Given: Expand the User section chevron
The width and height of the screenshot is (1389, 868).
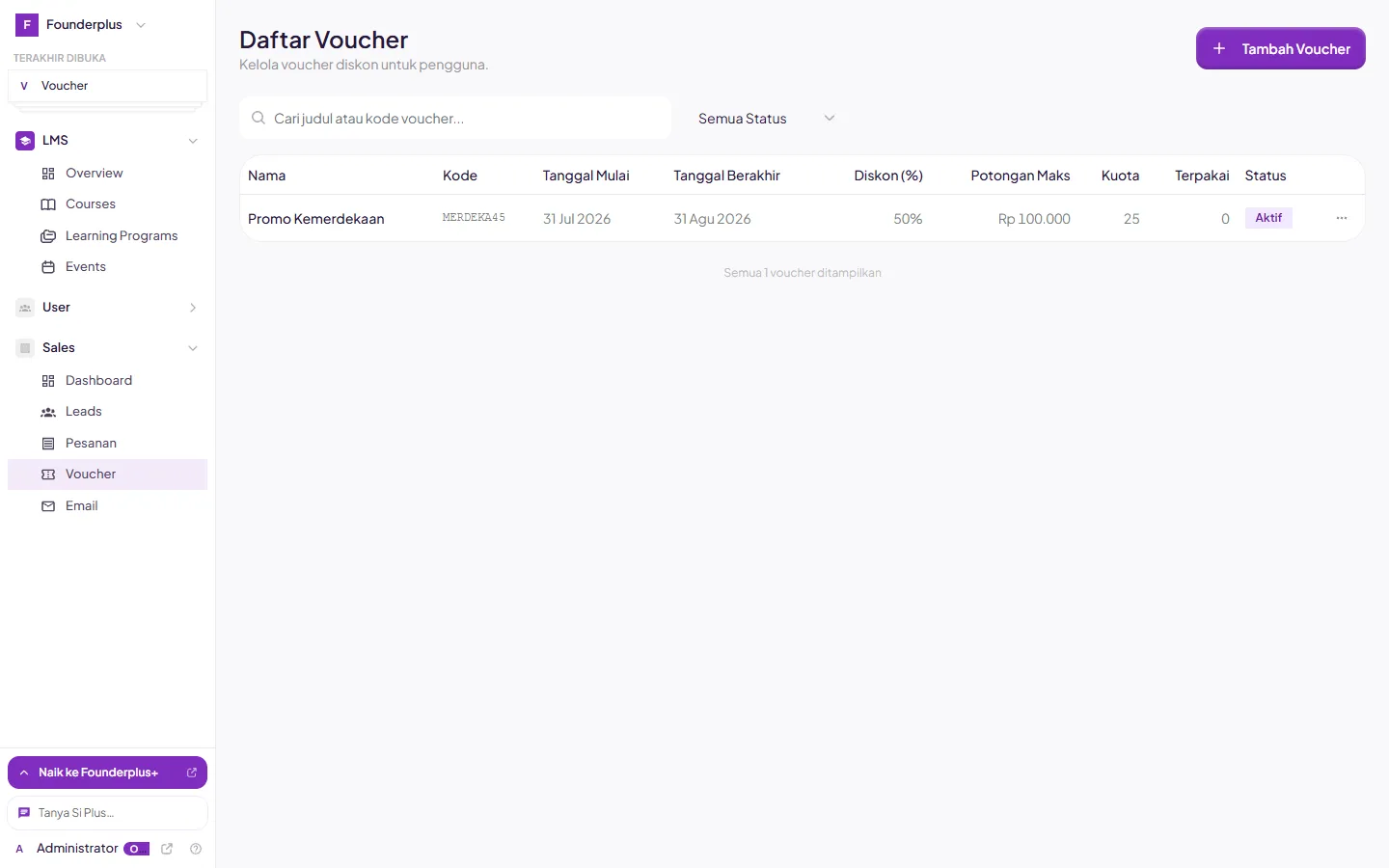Looking at the screenshot, I should 193,308.
